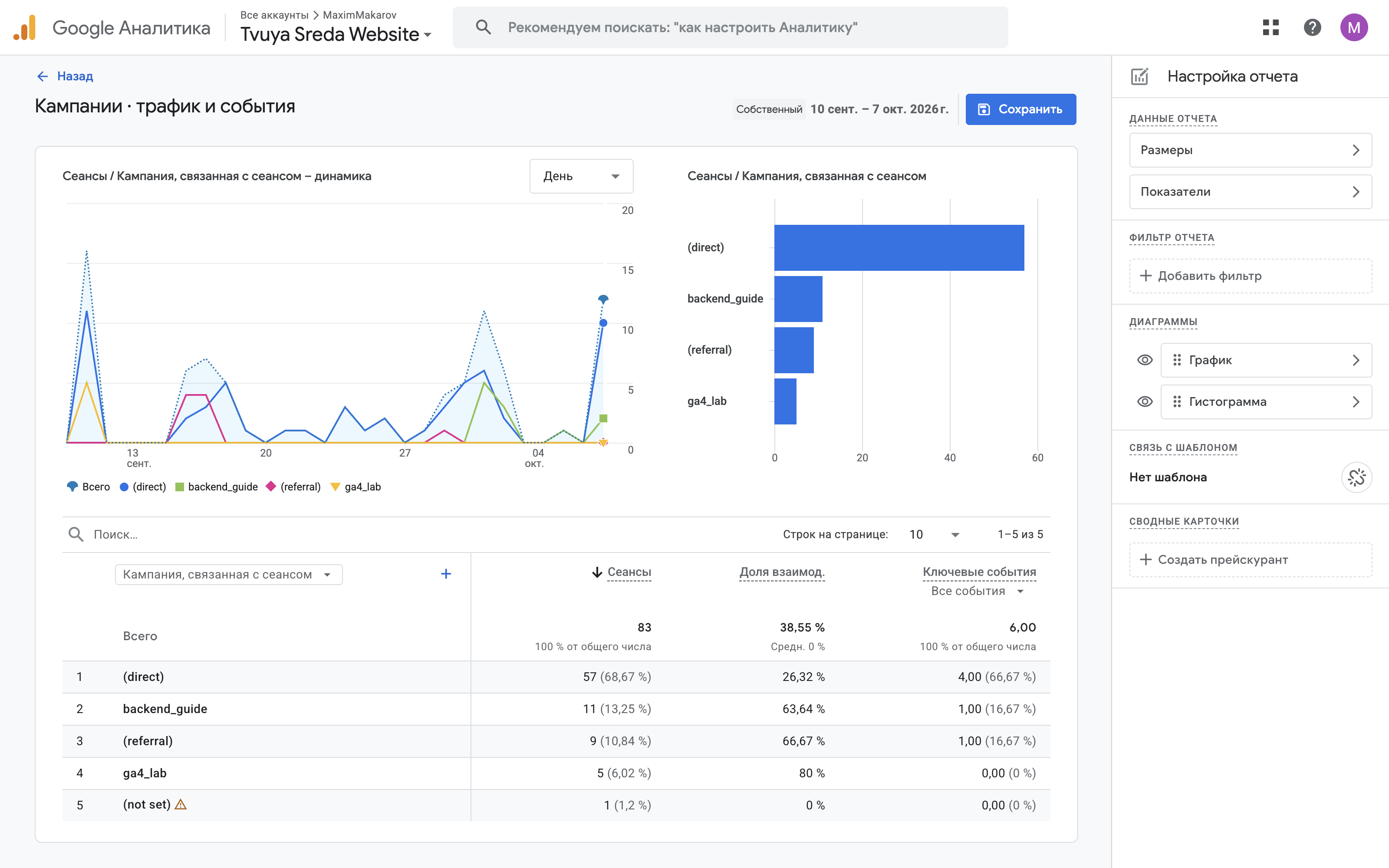Toggle the ga4_lab series in legend

pos(356,487)
